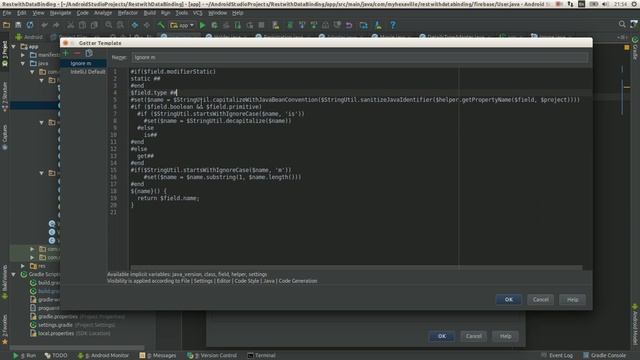Click the green Run app button
The width and height of the screenshot is (640, 360).
click(x=202, y=25)
